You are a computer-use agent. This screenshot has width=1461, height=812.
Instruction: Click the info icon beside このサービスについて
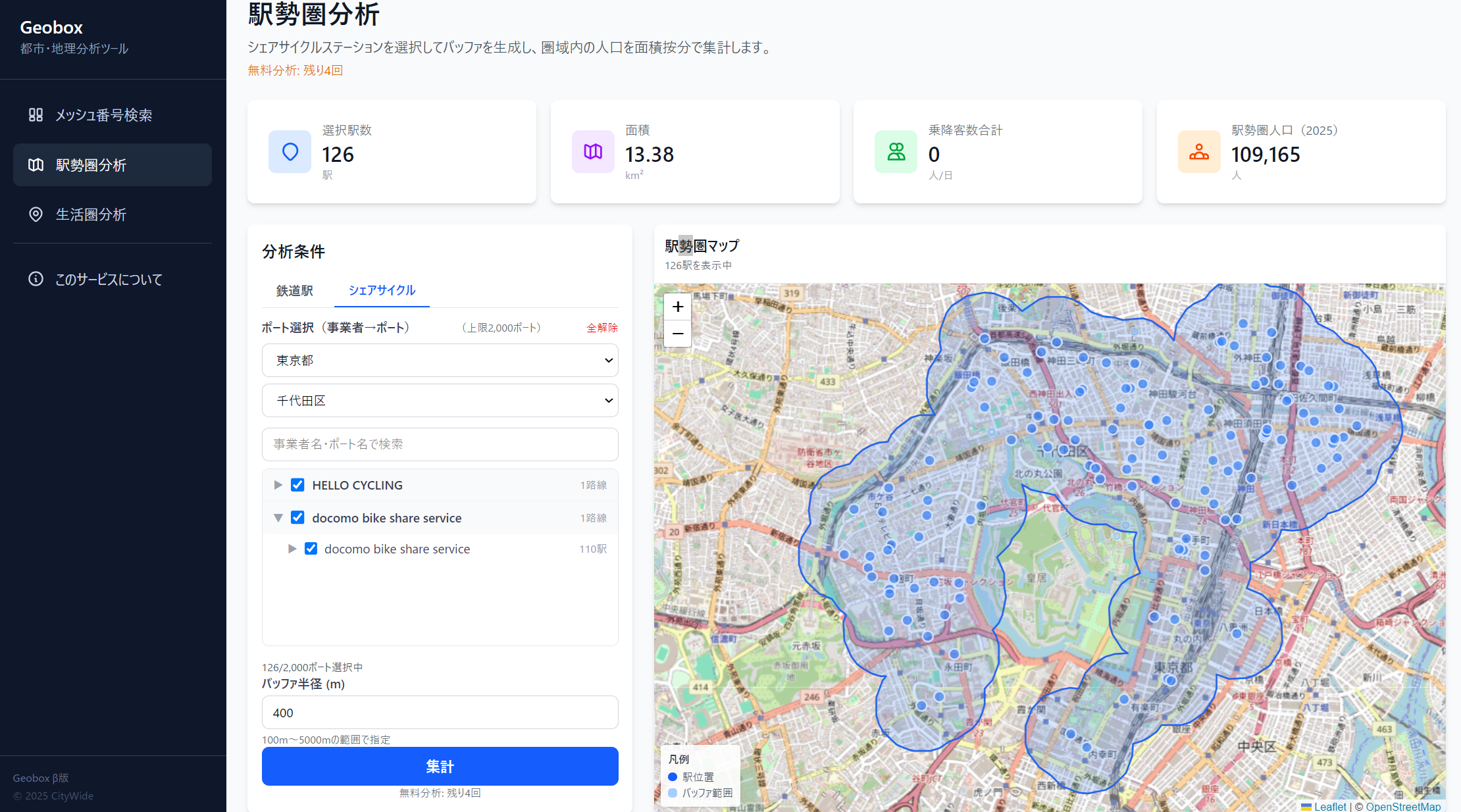[x=36, y=279]
